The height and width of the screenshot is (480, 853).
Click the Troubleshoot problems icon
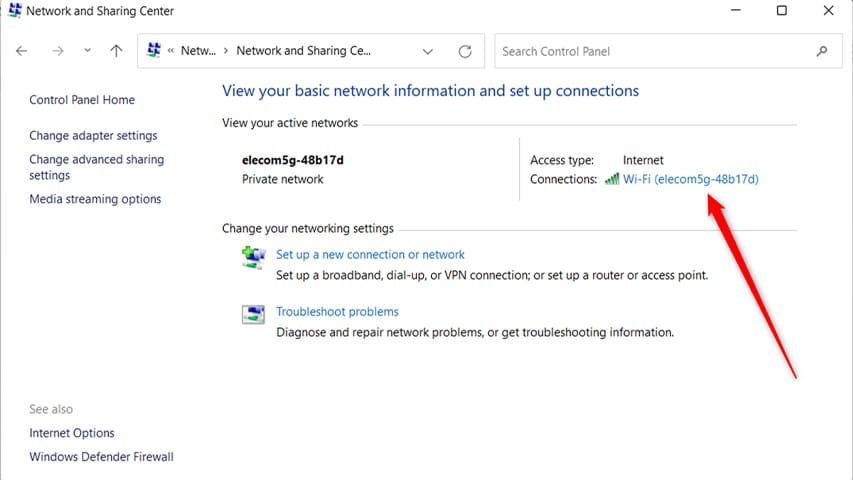point(254,314)
